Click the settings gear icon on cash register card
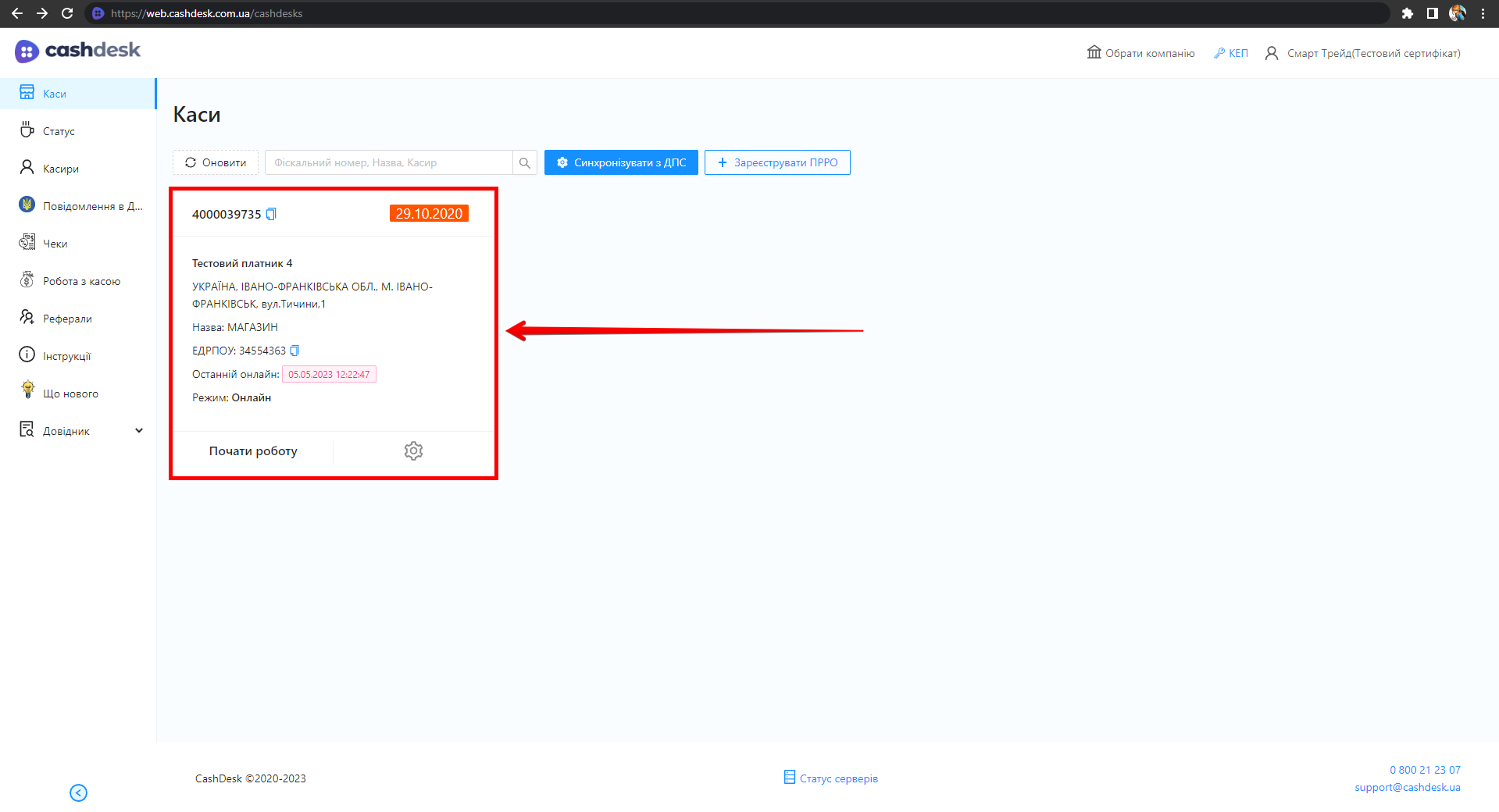 (413, 451)
